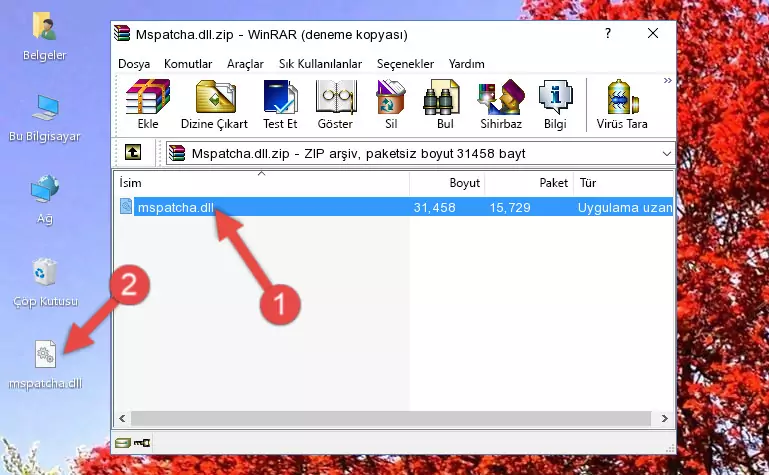
Task: Click the horizontal scrollbar track
Action: 391,418
